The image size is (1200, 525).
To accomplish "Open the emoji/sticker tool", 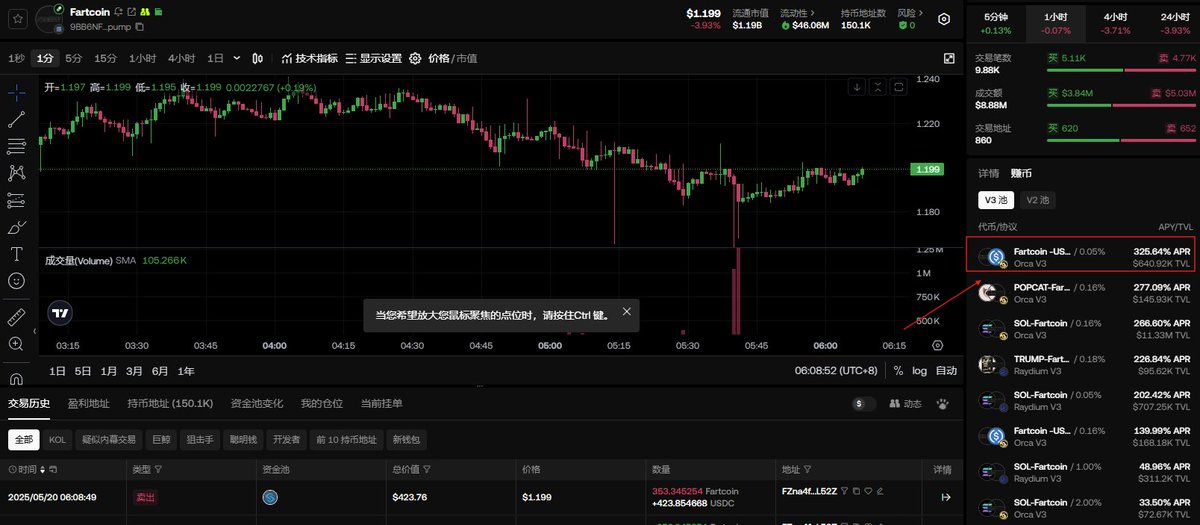I will pos(17,281).
